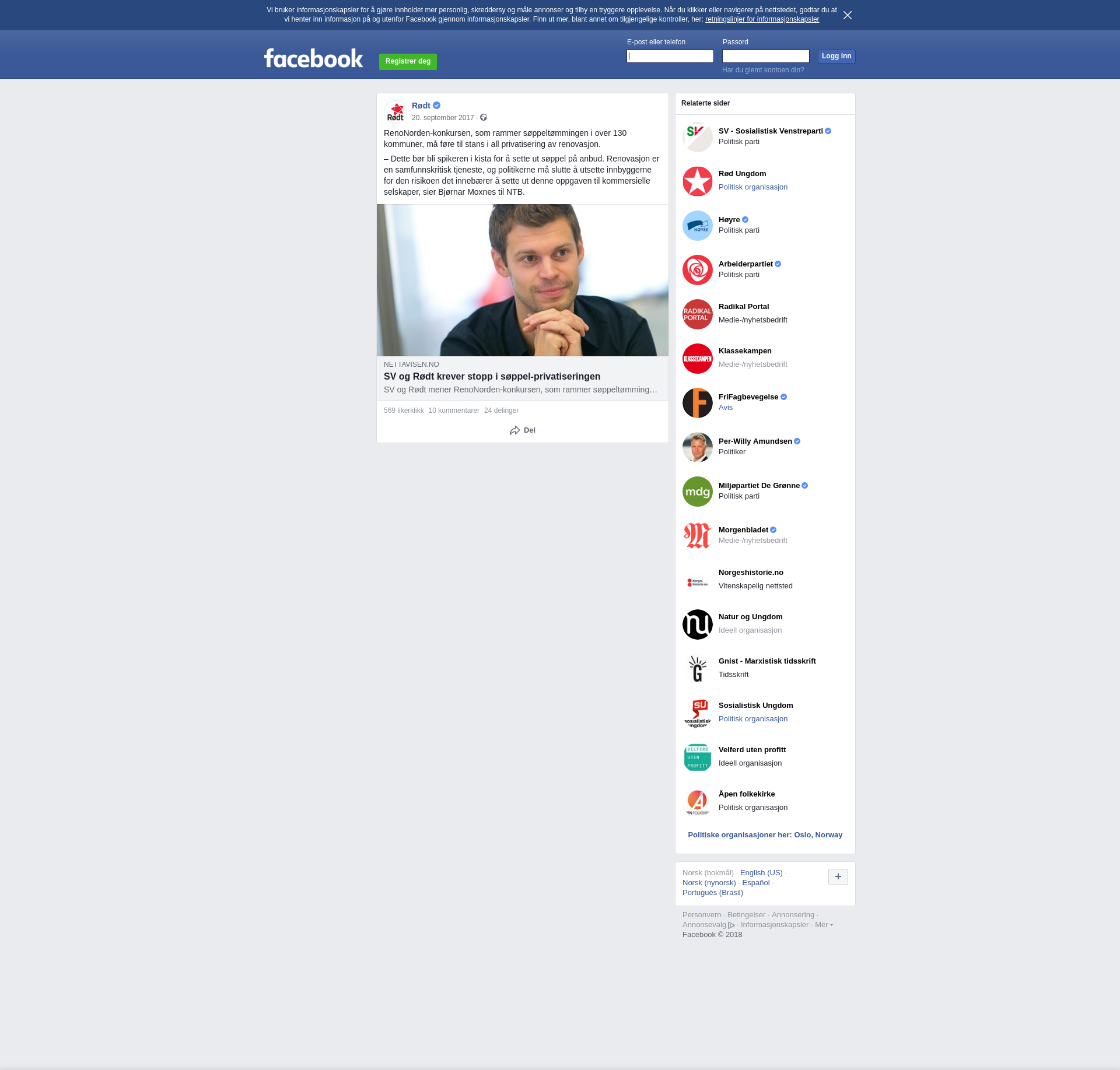Click the Facebook logo
The image size is (1120, 1070).
pyautogui.click(x=313, y=58)
